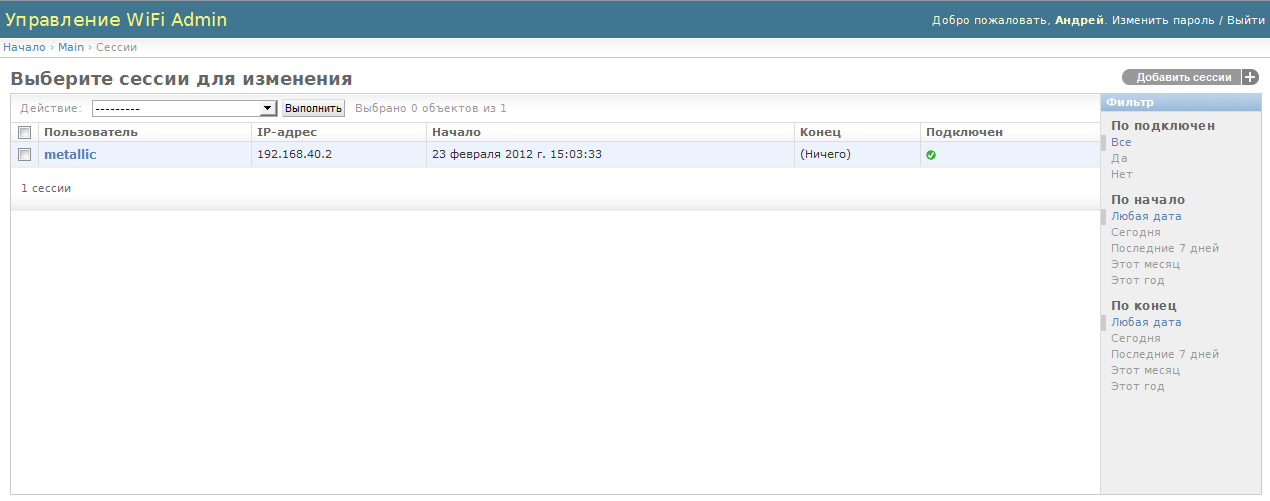This screenshot has height=501, width=1270.
Task: Open the Действие action dropdown
Action: tap(184, 108)
